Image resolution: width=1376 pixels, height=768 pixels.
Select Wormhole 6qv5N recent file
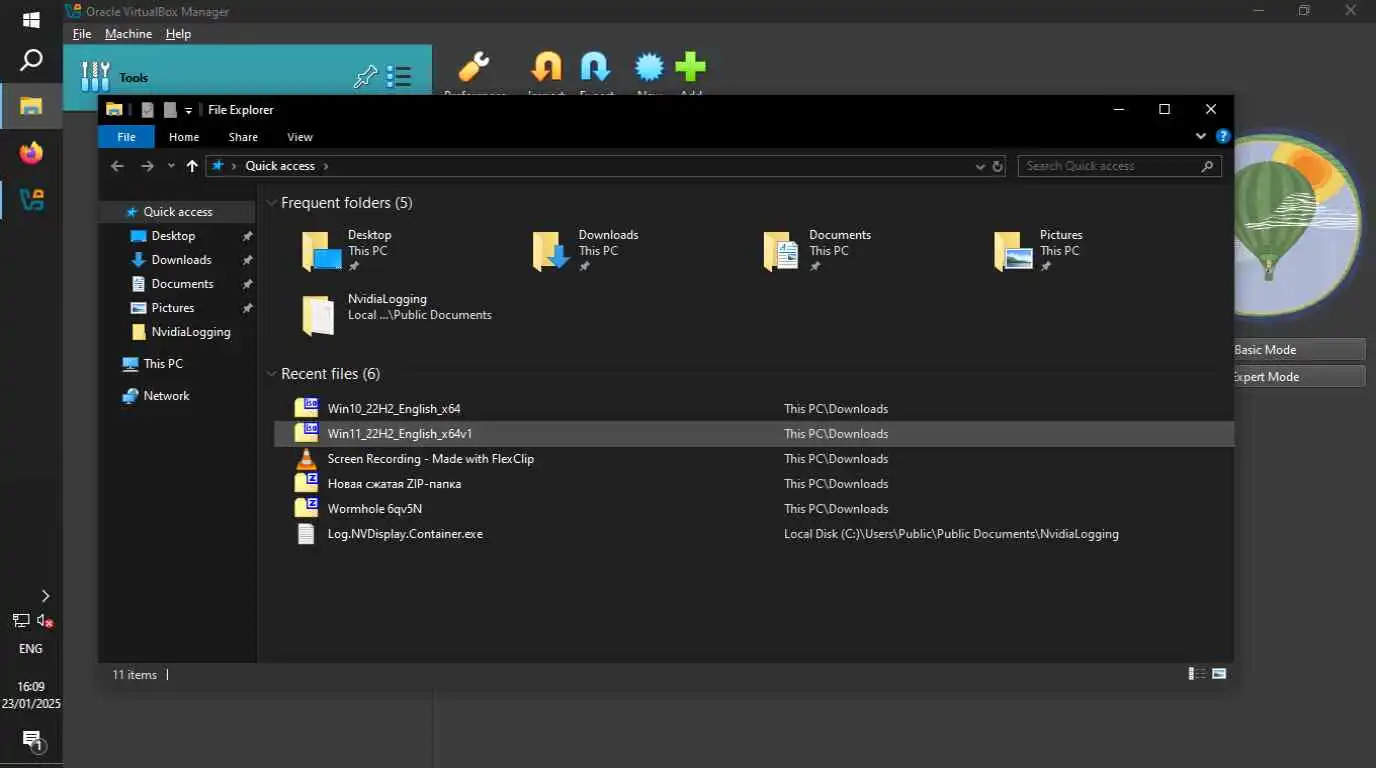point(754,509)
